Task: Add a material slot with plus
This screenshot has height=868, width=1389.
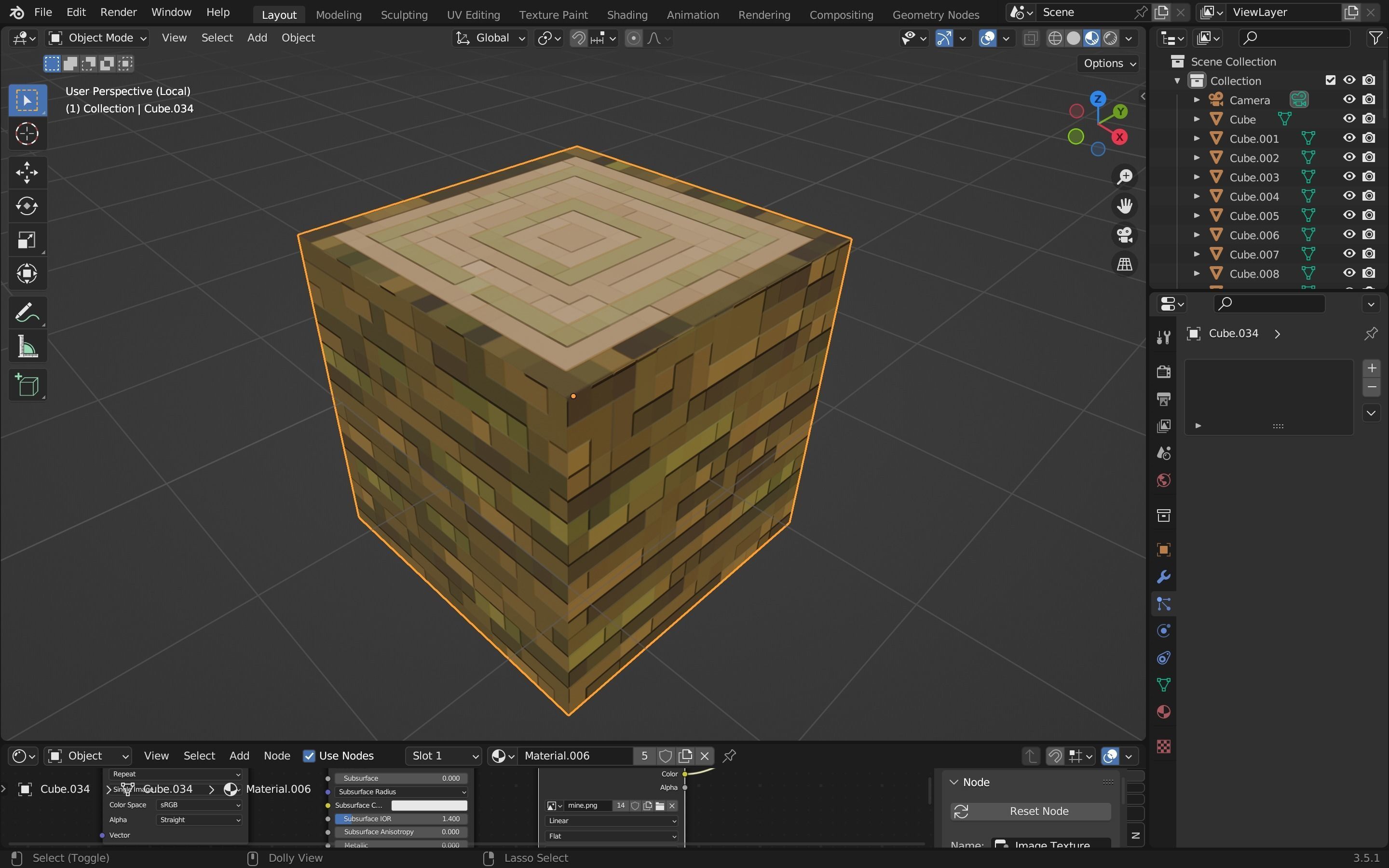Action: pos(1371,368)
